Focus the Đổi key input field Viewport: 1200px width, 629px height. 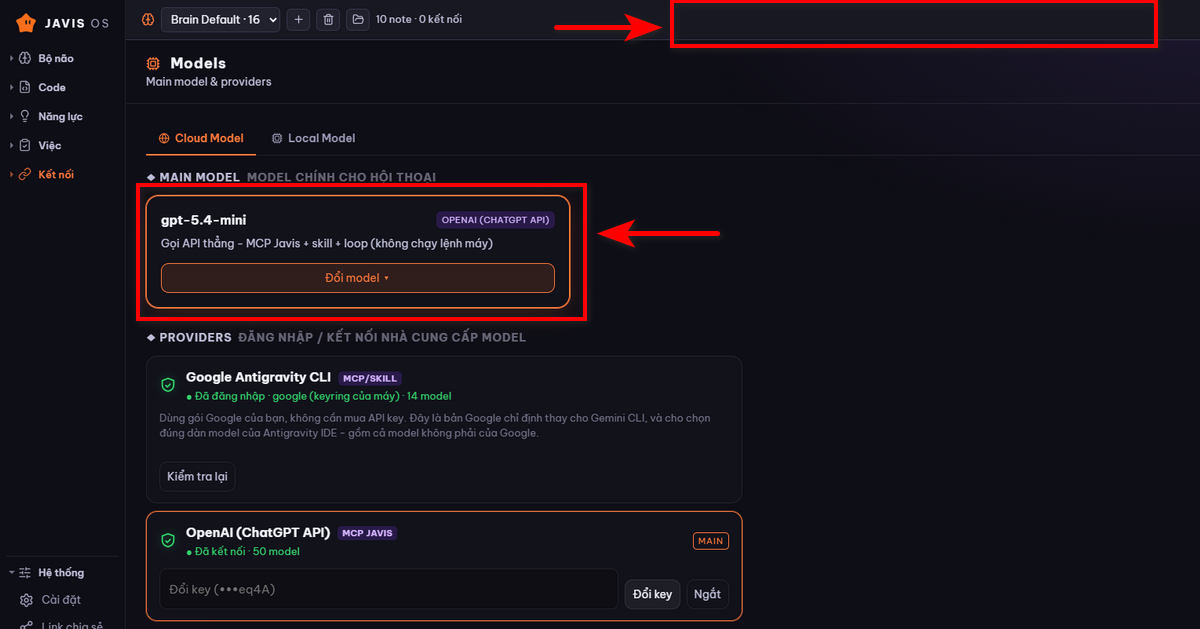coord(389,590)
